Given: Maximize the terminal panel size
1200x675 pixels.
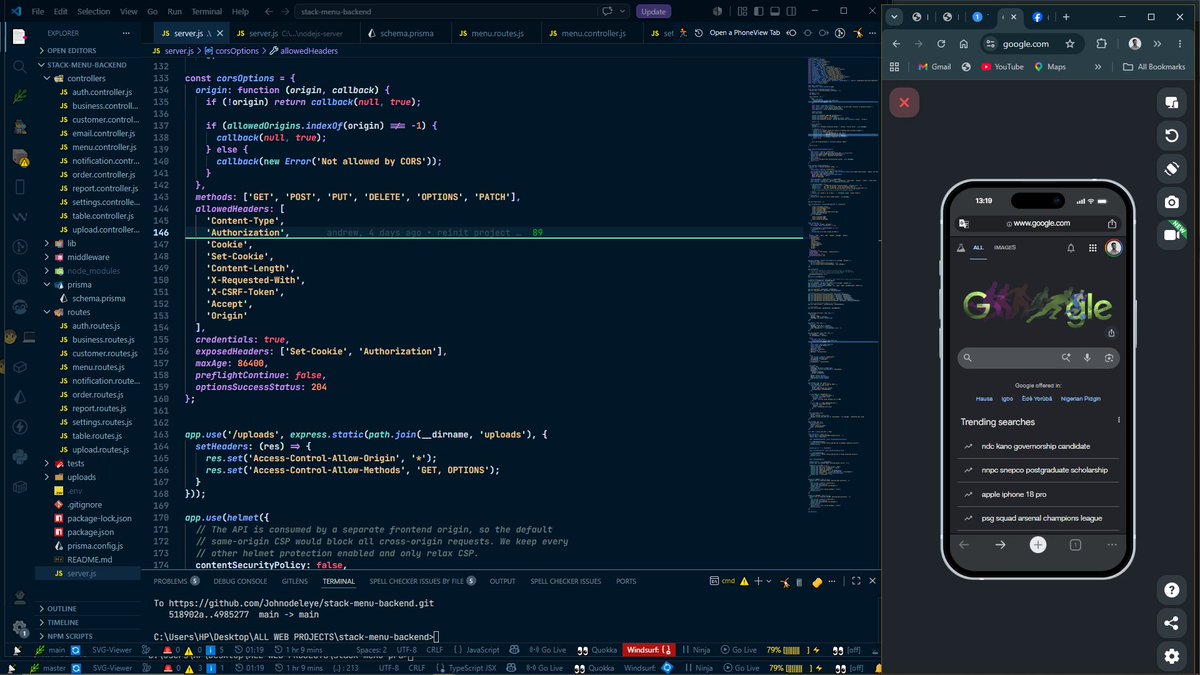Looking at the screenshot, I should pyautogui.click(x=857, y=581).
